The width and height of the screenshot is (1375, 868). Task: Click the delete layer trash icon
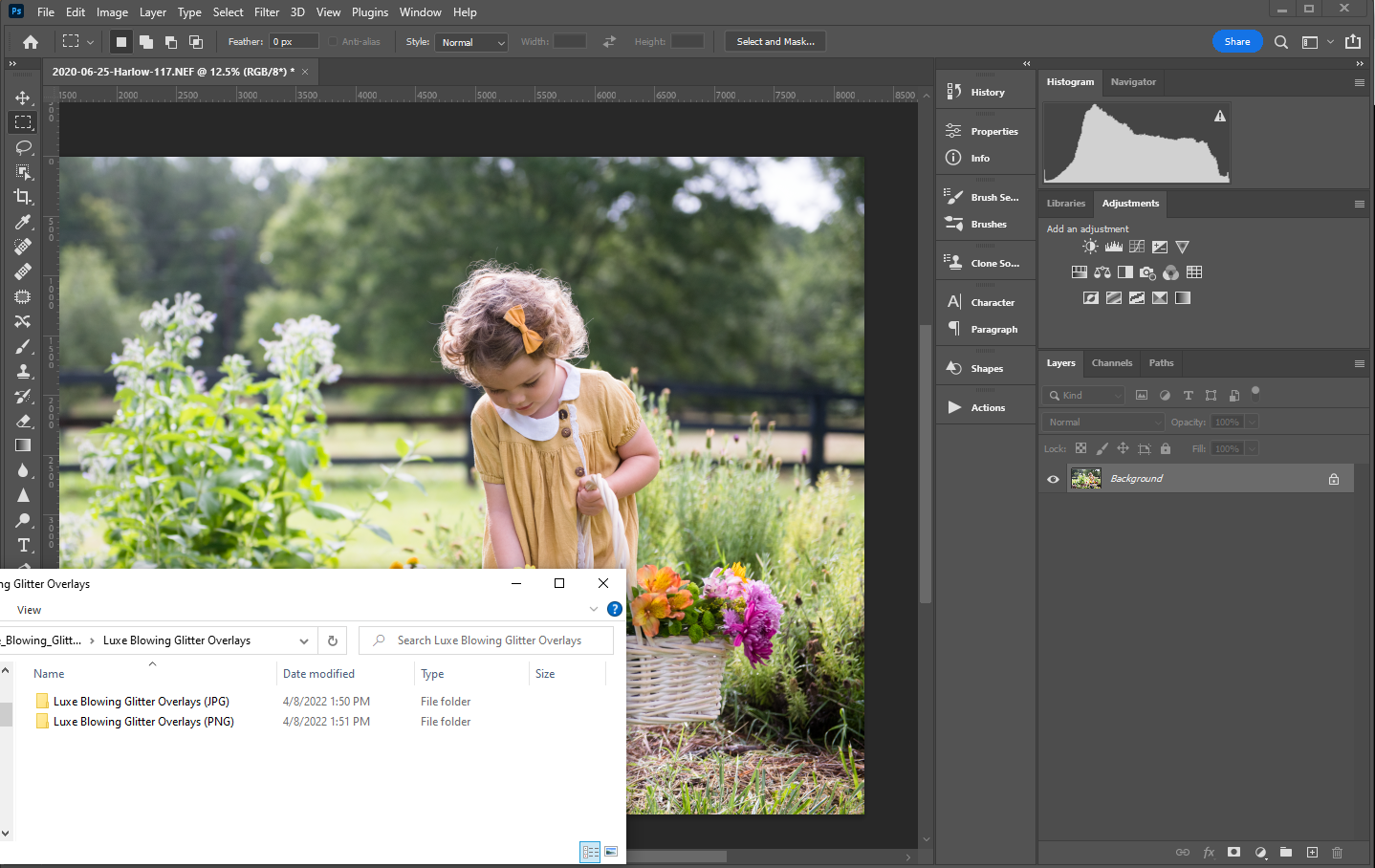[1337, 852]
